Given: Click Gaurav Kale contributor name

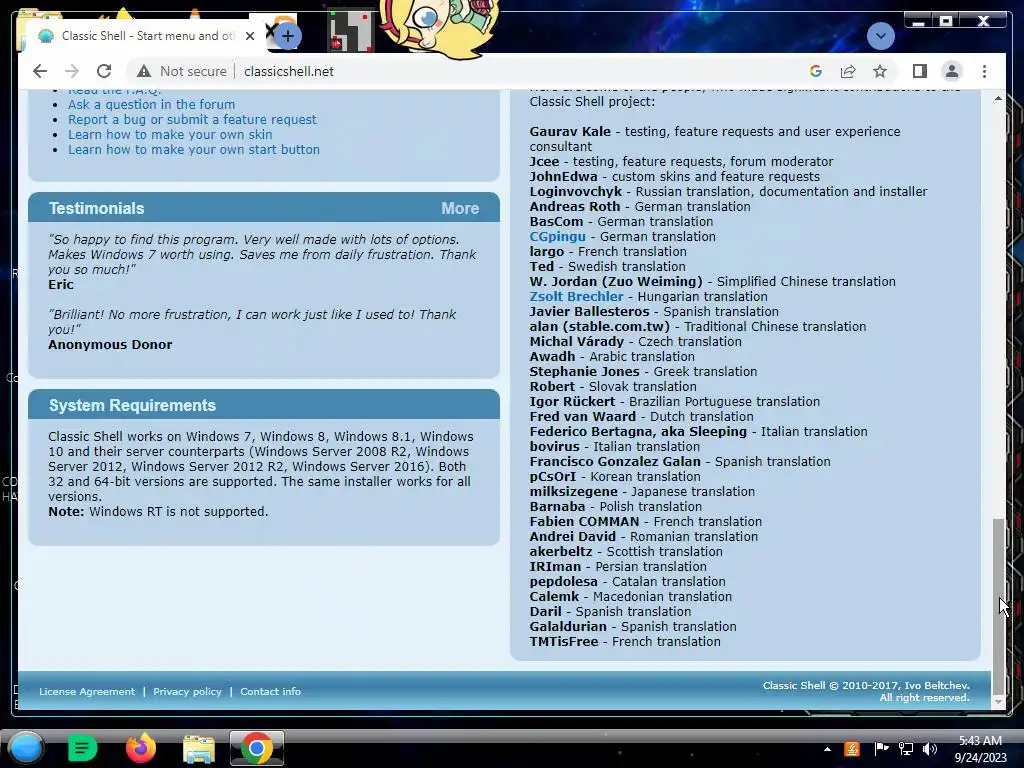Looking at the screenshot, I should click(x=570, y=131).
